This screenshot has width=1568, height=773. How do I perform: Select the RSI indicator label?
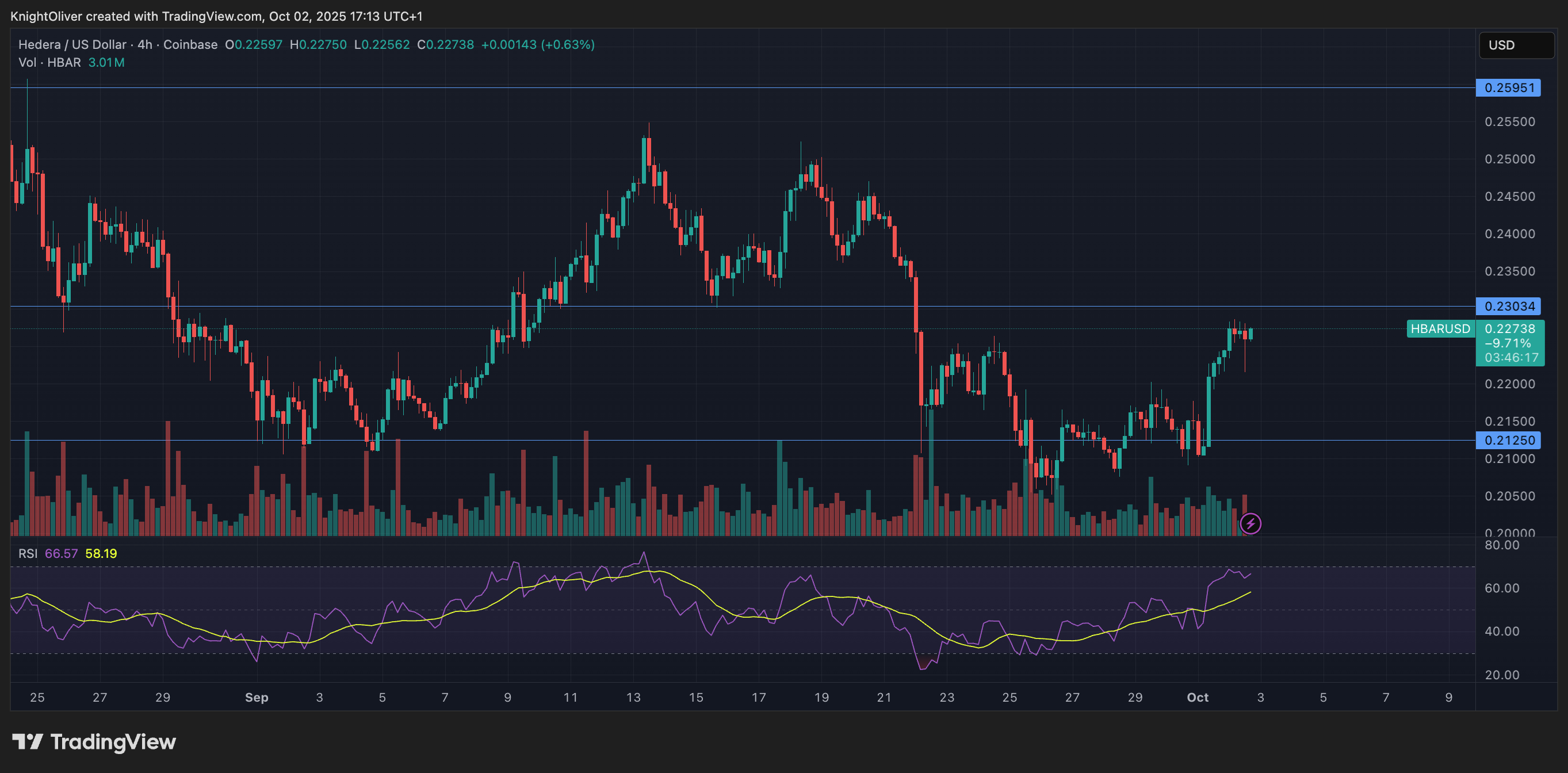tap(28, 554)
